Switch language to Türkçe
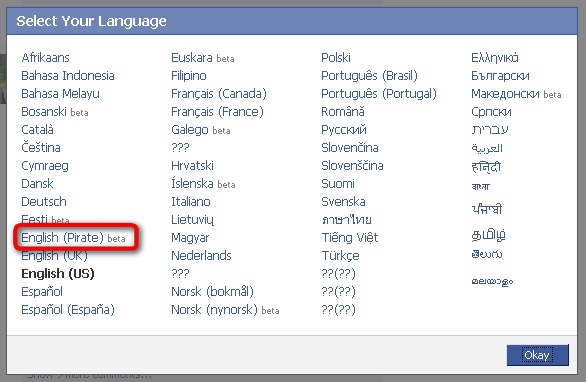The image size is (586, 382). click(340, 256)
